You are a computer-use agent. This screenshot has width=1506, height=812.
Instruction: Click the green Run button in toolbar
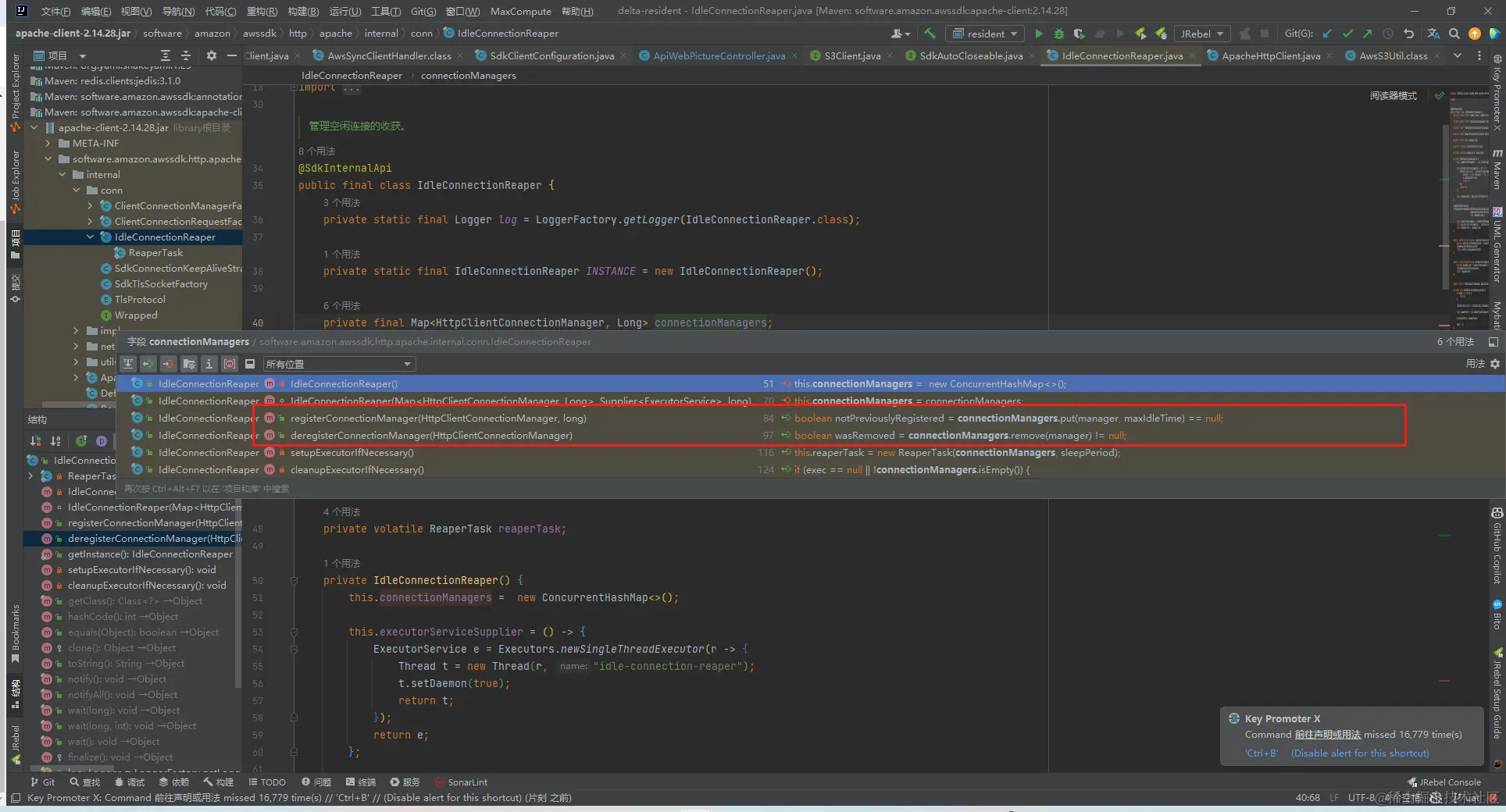tap(1038, 34)
